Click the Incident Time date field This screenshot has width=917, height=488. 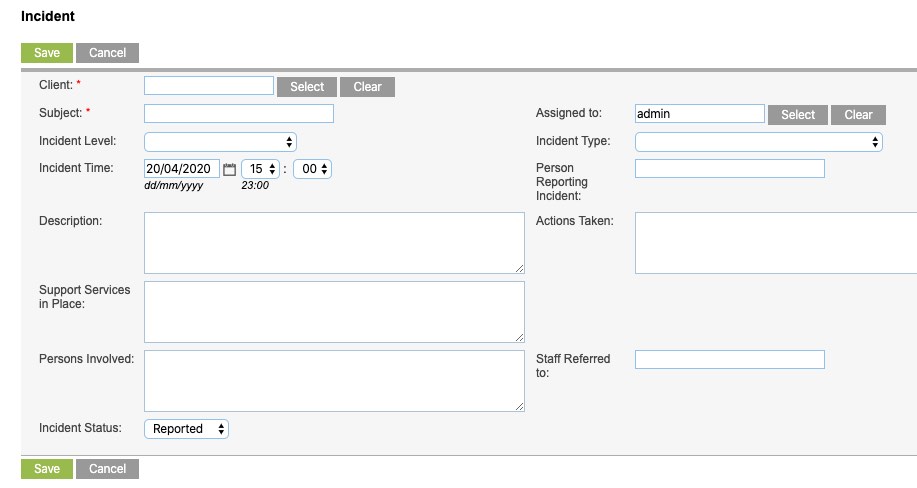point(182,169)
